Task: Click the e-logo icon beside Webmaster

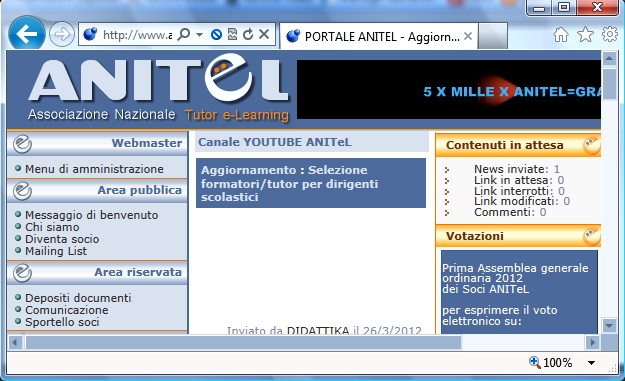Action: 22,144
